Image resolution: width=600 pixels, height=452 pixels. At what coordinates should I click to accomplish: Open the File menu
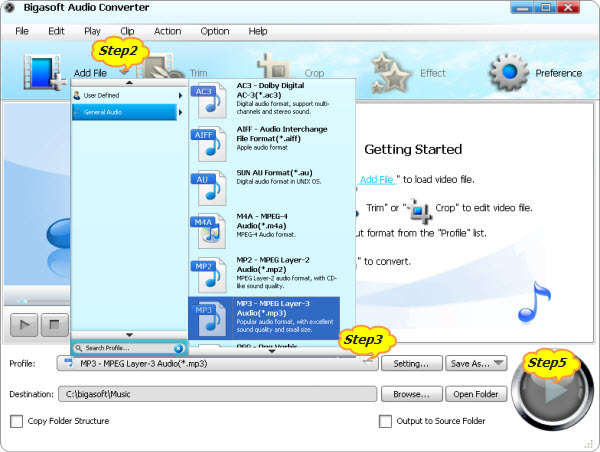tap(22, 31)
